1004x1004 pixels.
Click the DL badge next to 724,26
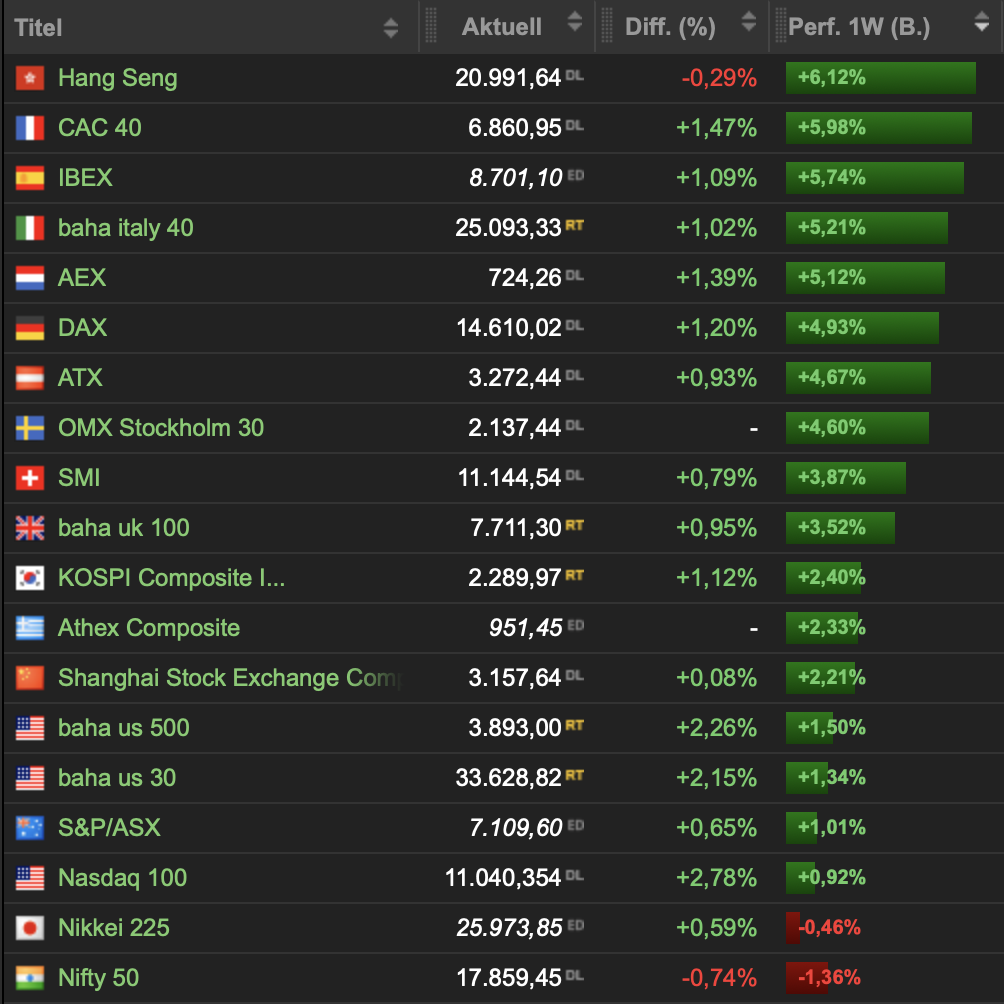(574, 275)
